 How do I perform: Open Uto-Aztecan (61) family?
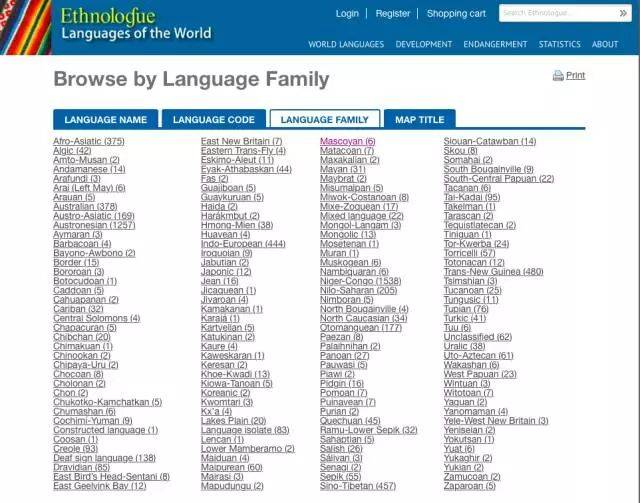479,355
